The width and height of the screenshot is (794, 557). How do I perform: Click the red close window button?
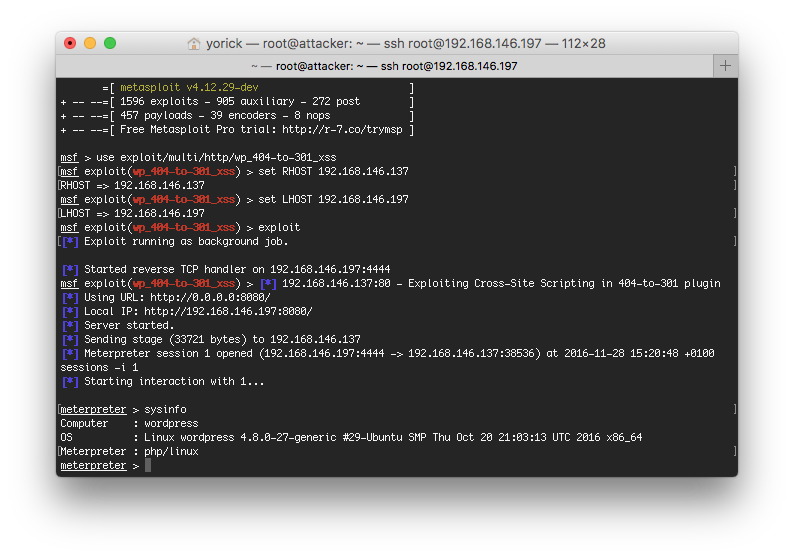pyautogui.click(x=70, y=44)
